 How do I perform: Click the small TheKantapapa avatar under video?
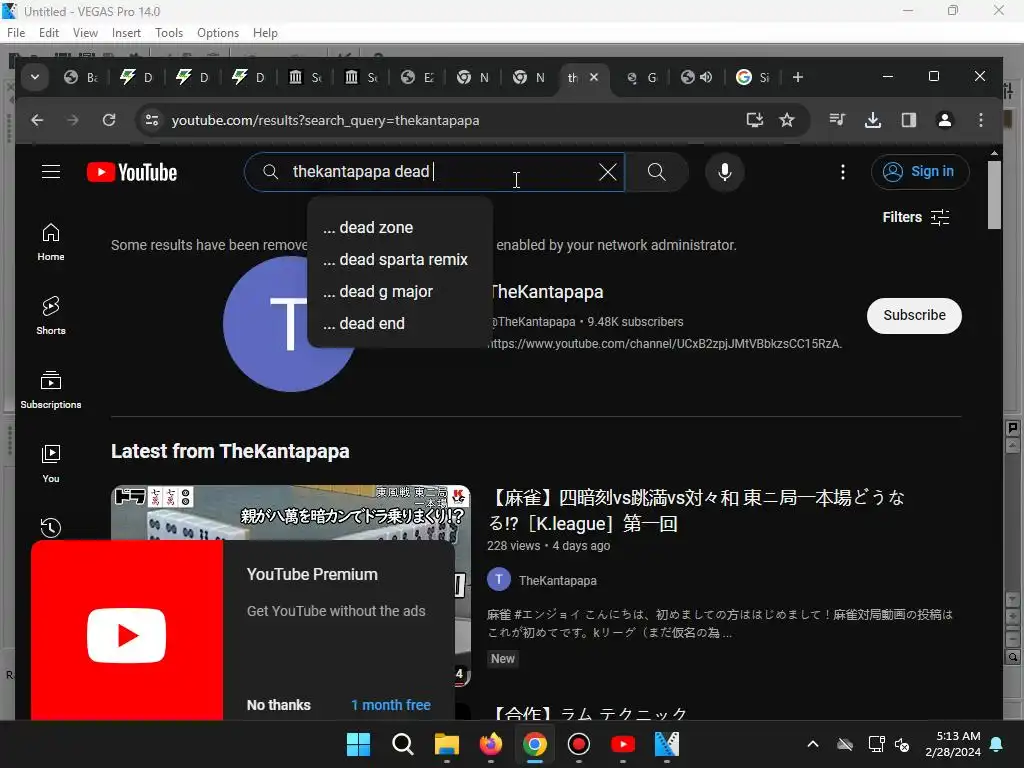coord(499,579)
